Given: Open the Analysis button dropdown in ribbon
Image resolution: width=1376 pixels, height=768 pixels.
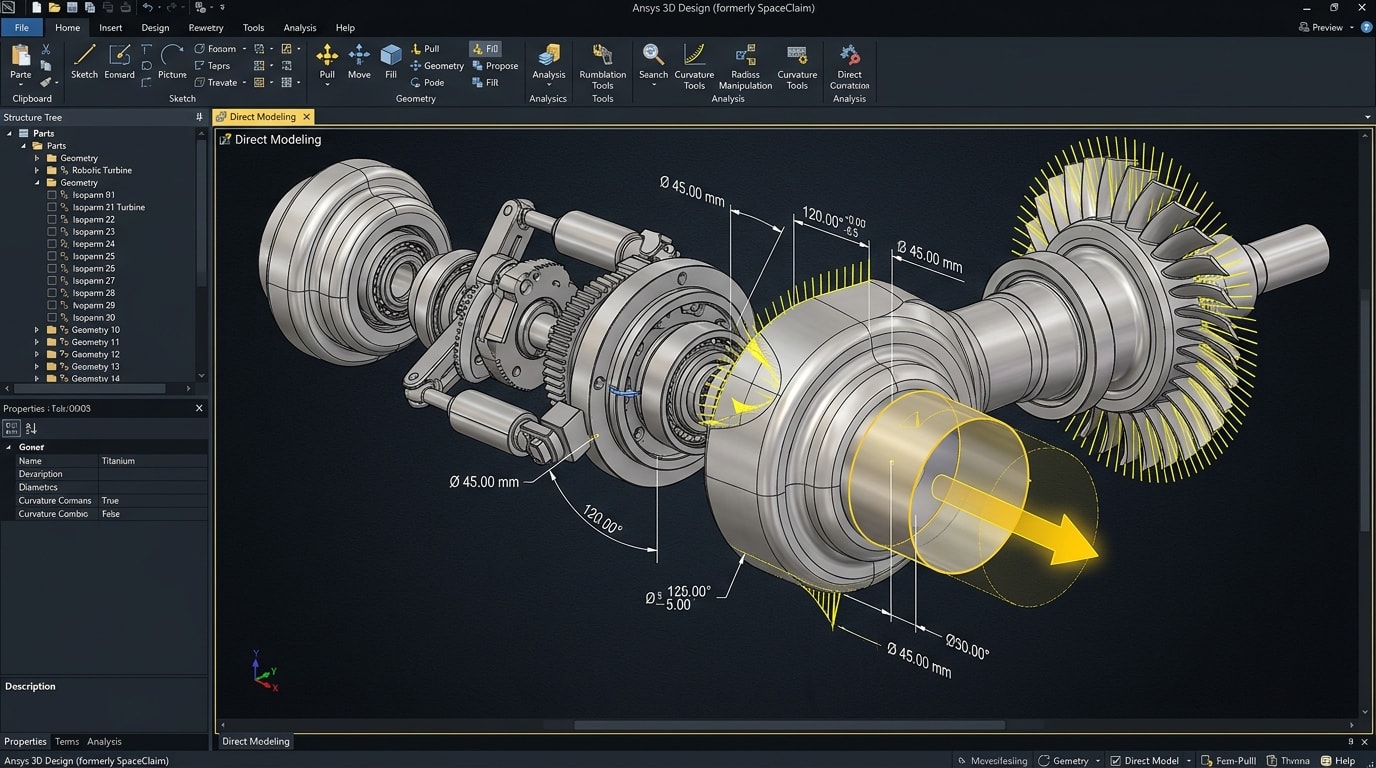Looking at the screenshot, I should click(548, 86).
